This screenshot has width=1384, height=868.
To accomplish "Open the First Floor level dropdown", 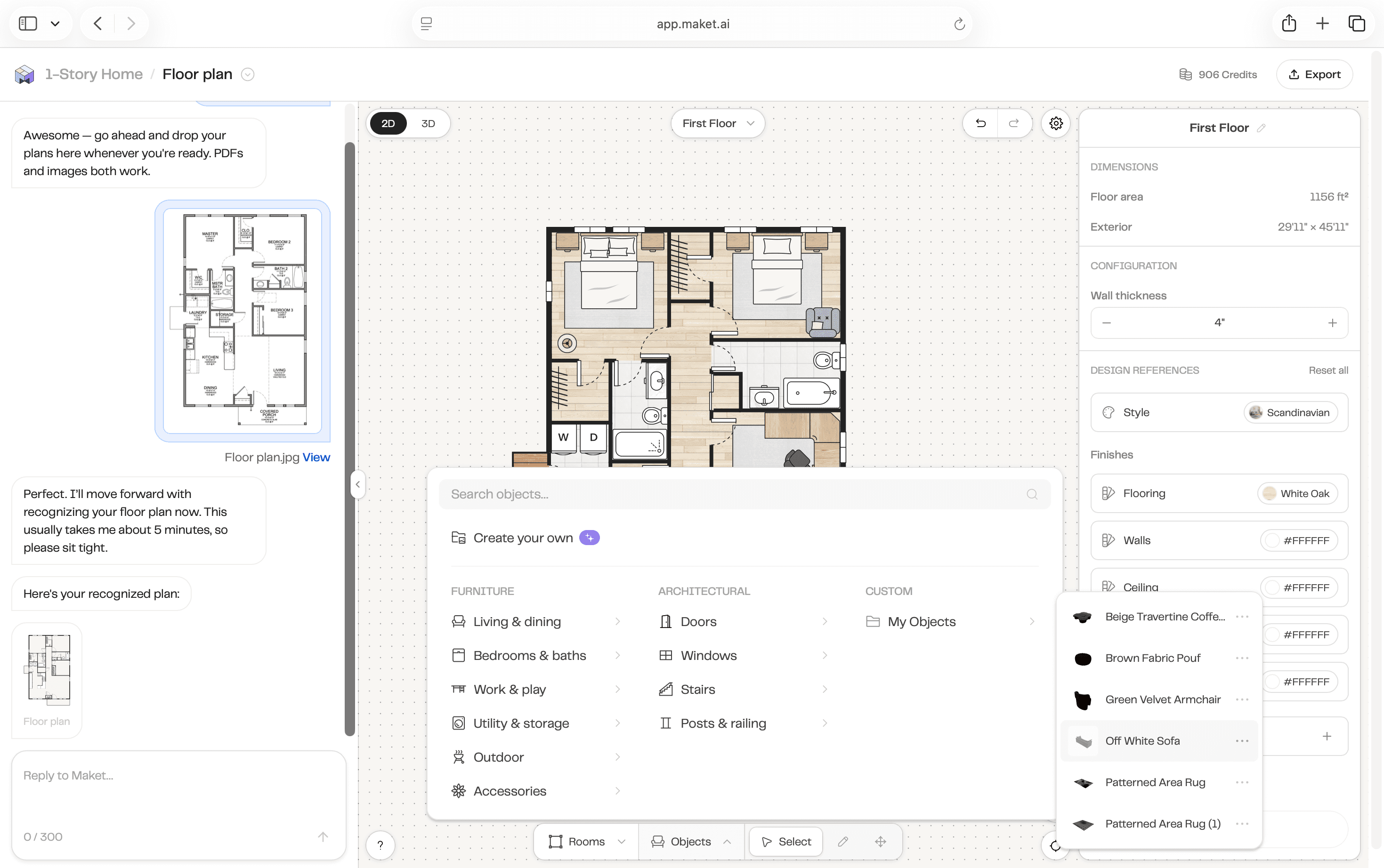I will pos(717,123).
